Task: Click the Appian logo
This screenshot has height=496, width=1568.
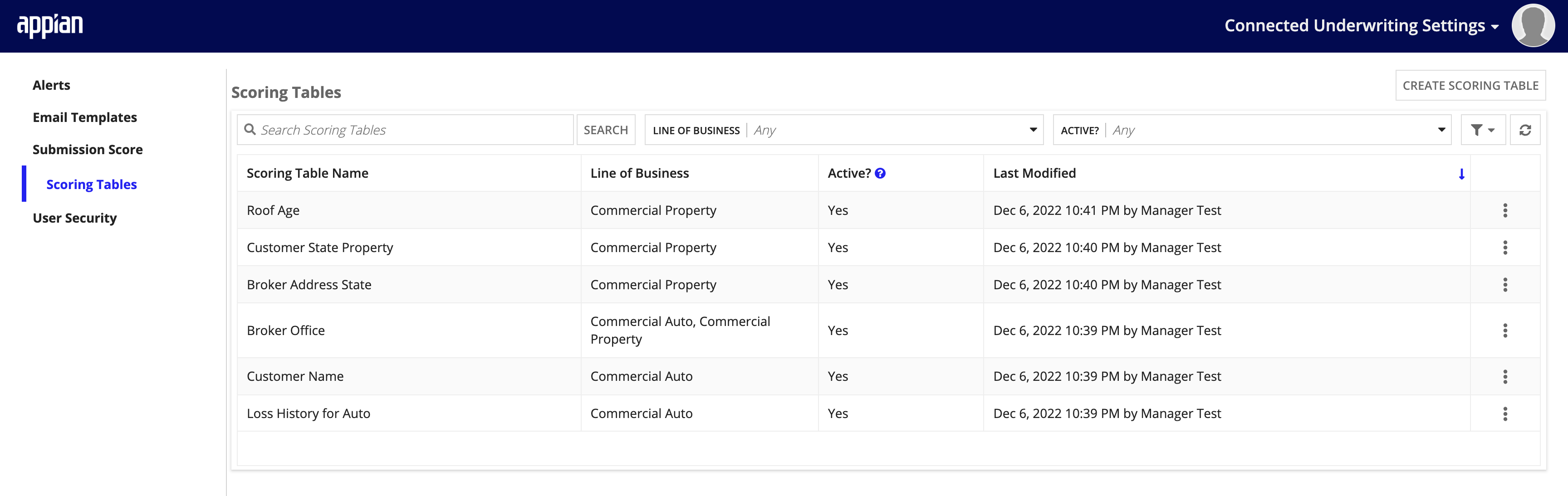Action: (x=50, y=25)
